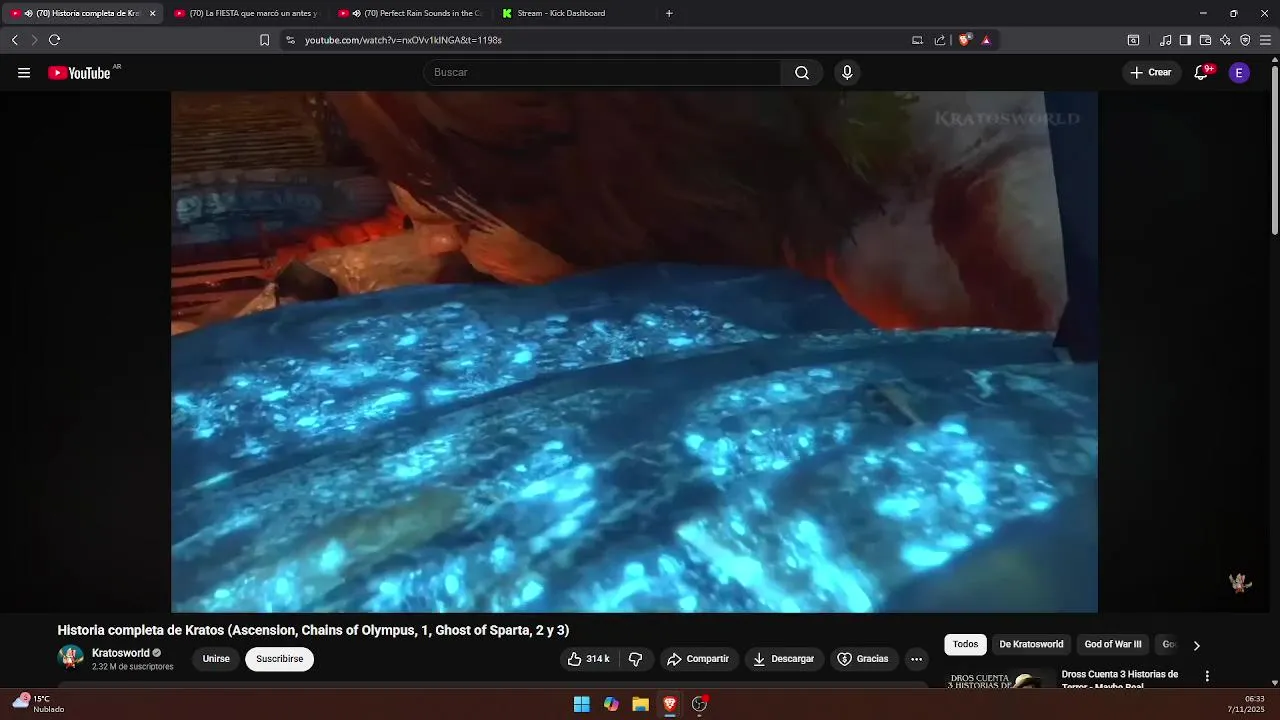Open Leo AI sparkle icon

tap(1225, 40)
